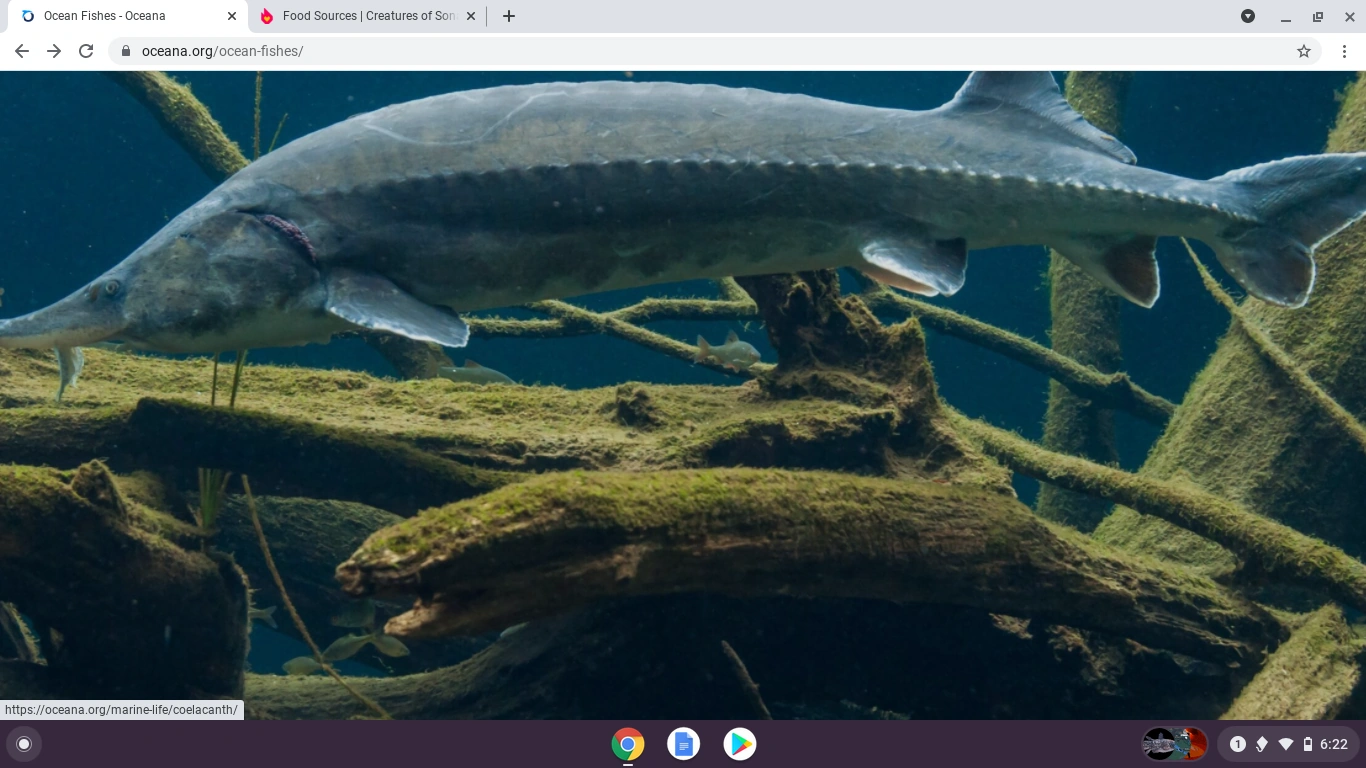The width and height of the screenshot is (1366, 768).
Task: Click the notification counter badge
Action: [x=1237, y=744]
